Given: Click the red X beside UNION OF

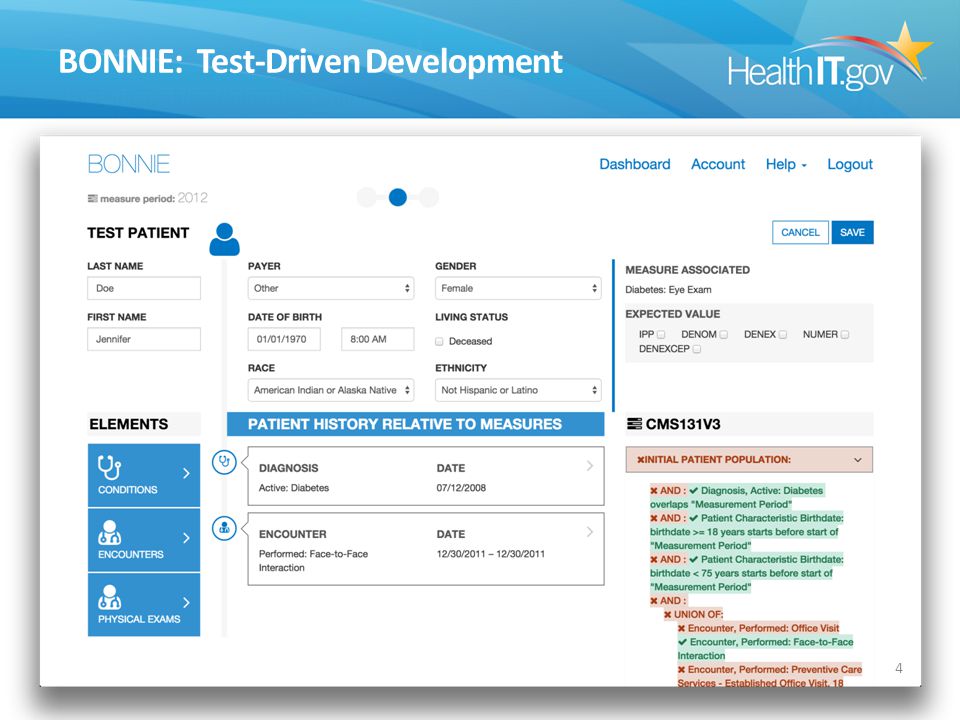Looking at the screenshot, I should pos(668,614).
